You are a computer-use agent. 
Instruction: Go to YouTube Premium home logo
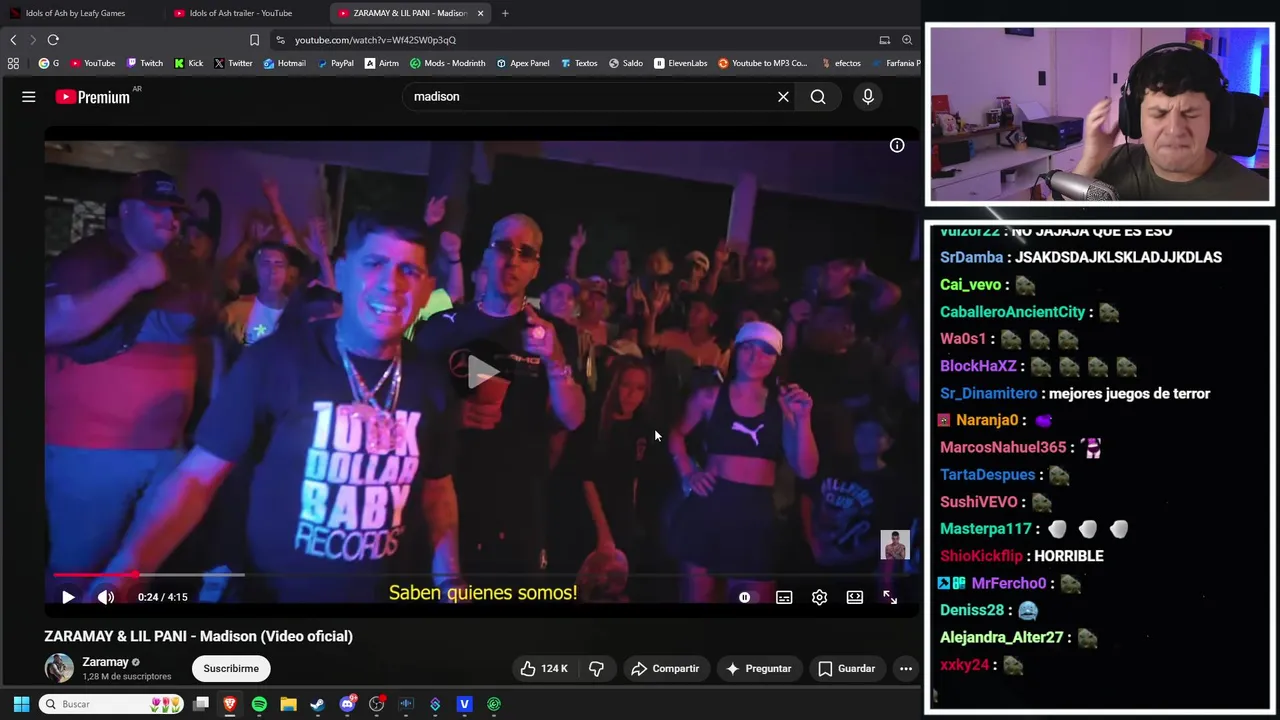coord(92,97)
